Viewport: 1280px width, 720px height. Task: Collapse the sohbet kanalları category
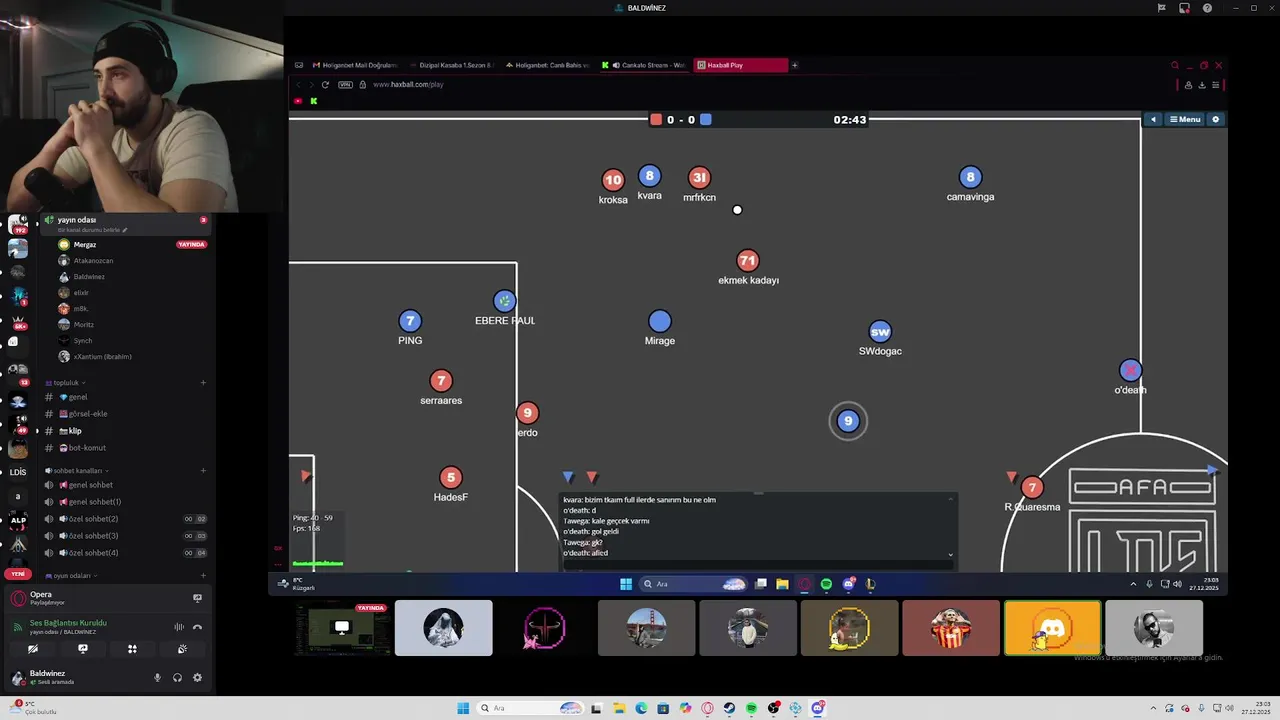75,470
